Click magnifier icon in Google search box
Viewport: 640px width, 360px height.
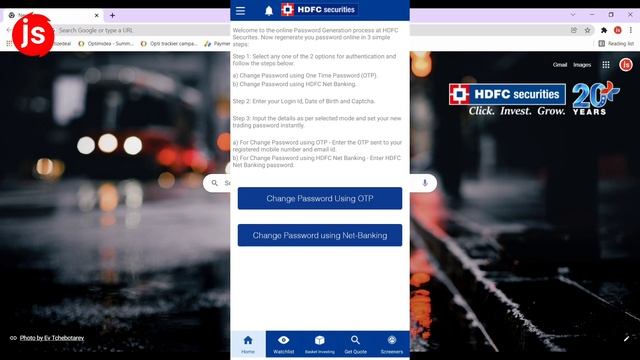[x=215, y=183]
